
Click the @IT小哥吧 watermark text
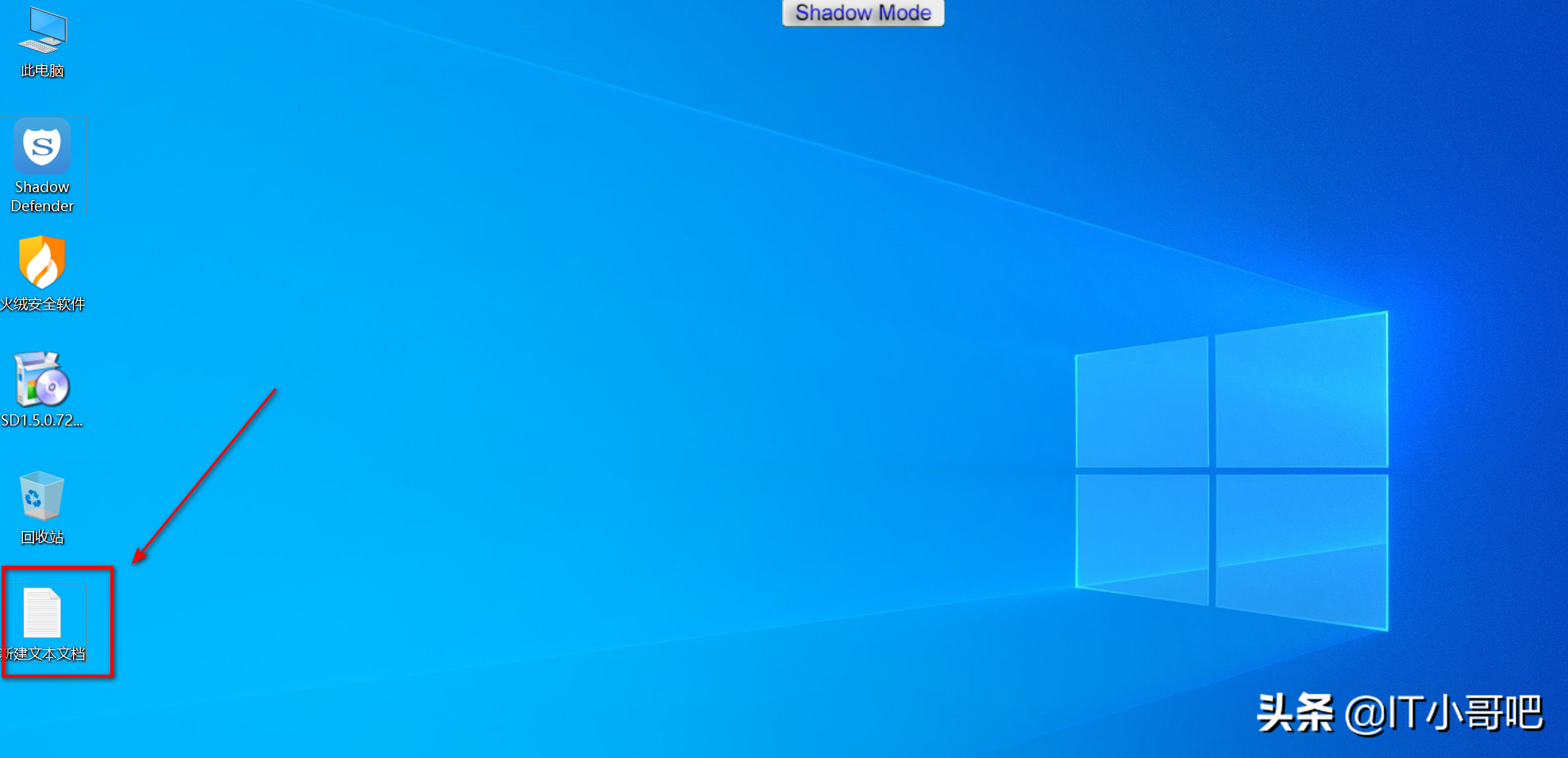coord(1444,713)
